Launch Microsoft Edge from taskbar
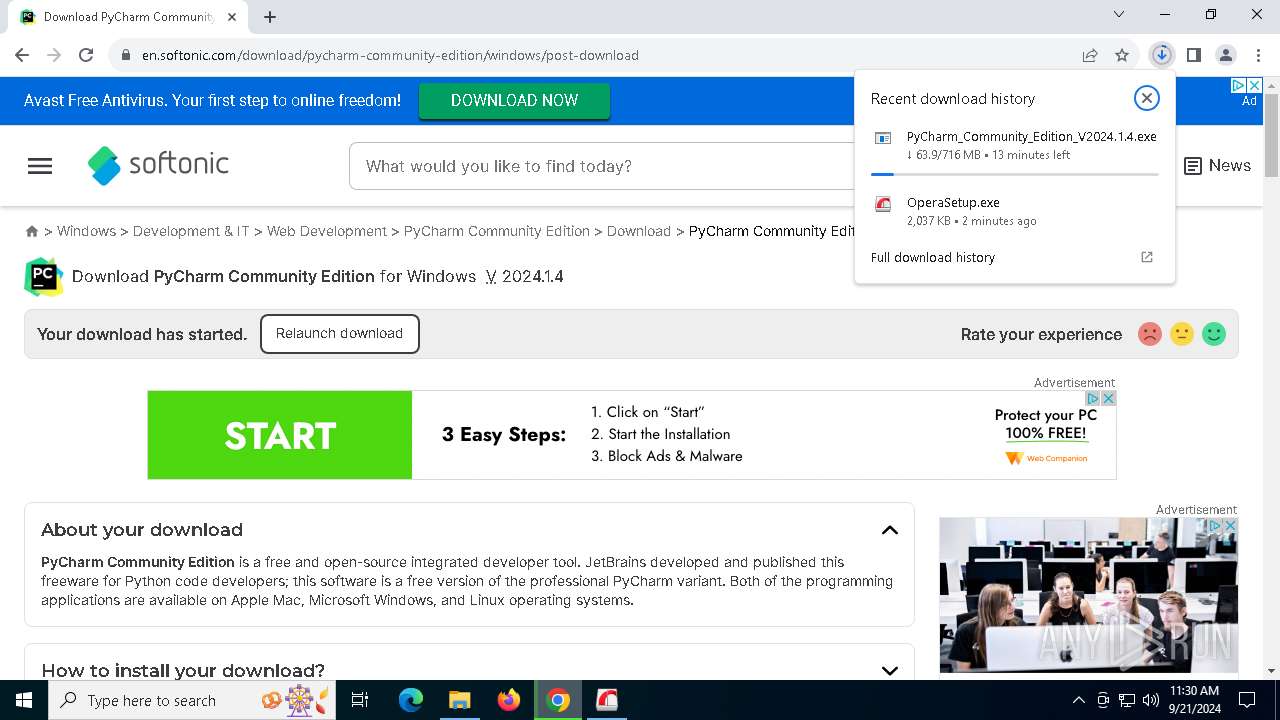This screenshot has width=1280, height=720. (411, 700)
